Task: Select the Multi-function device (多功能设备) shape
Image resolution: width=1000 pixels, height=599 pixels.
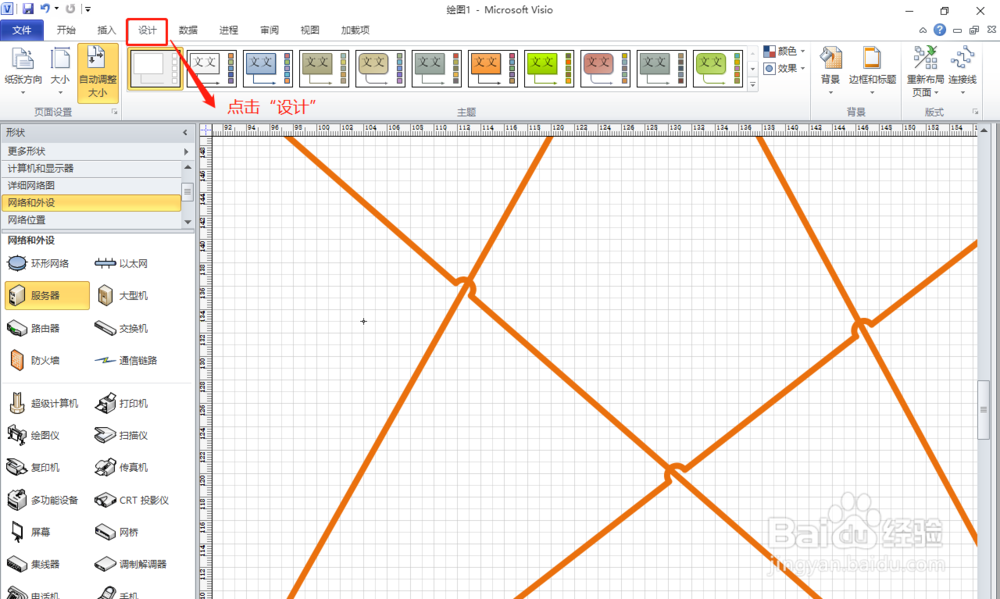Action: pyautogui.click(x=43, y=500)
